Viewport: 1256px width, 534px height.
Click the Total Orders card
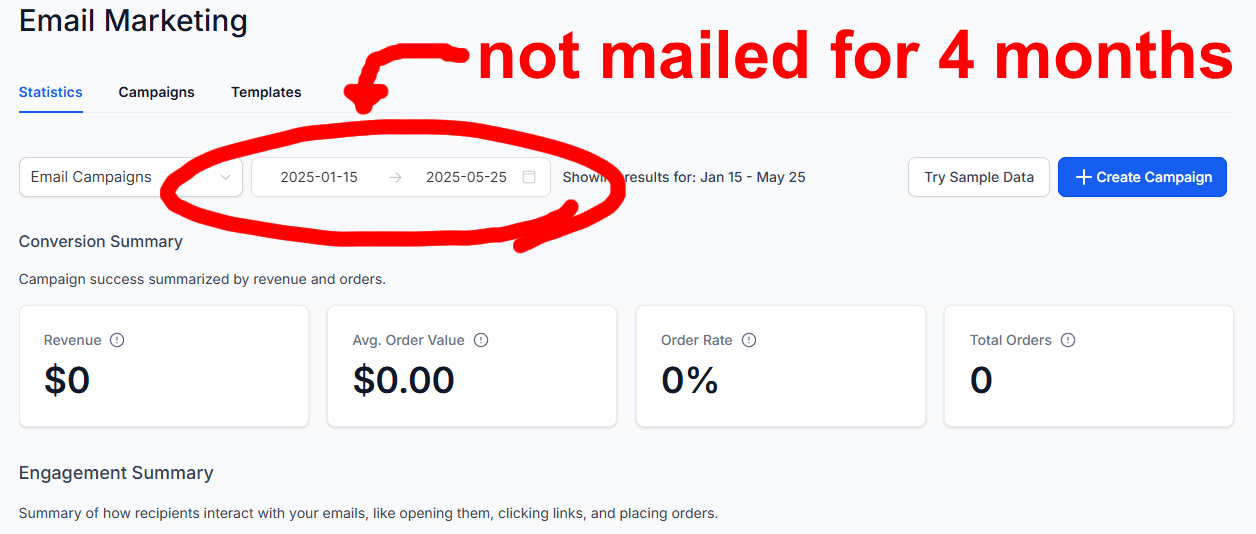click(x=1089, y=366)
